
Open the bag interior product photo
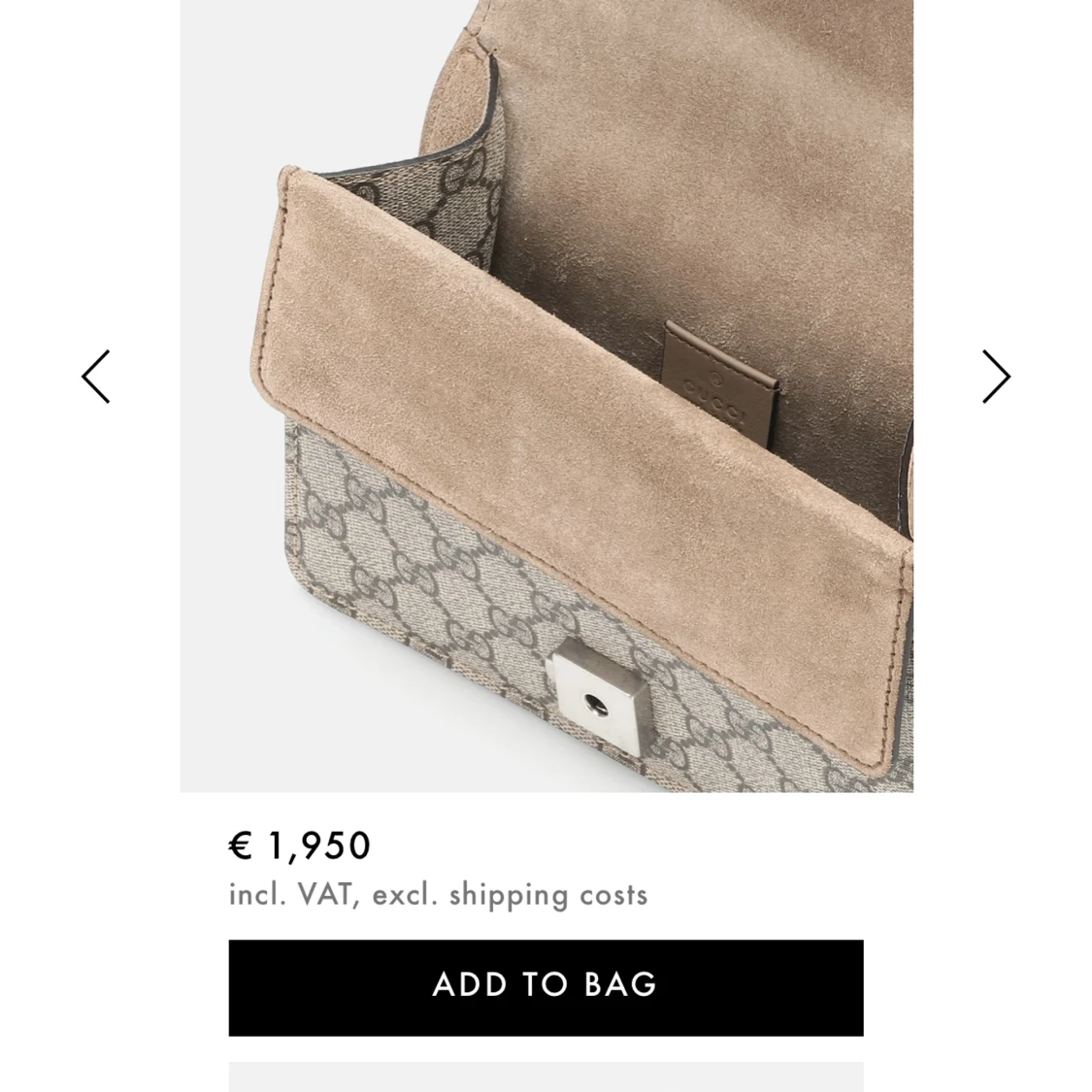pyautogui.click(x=546, y=396)
